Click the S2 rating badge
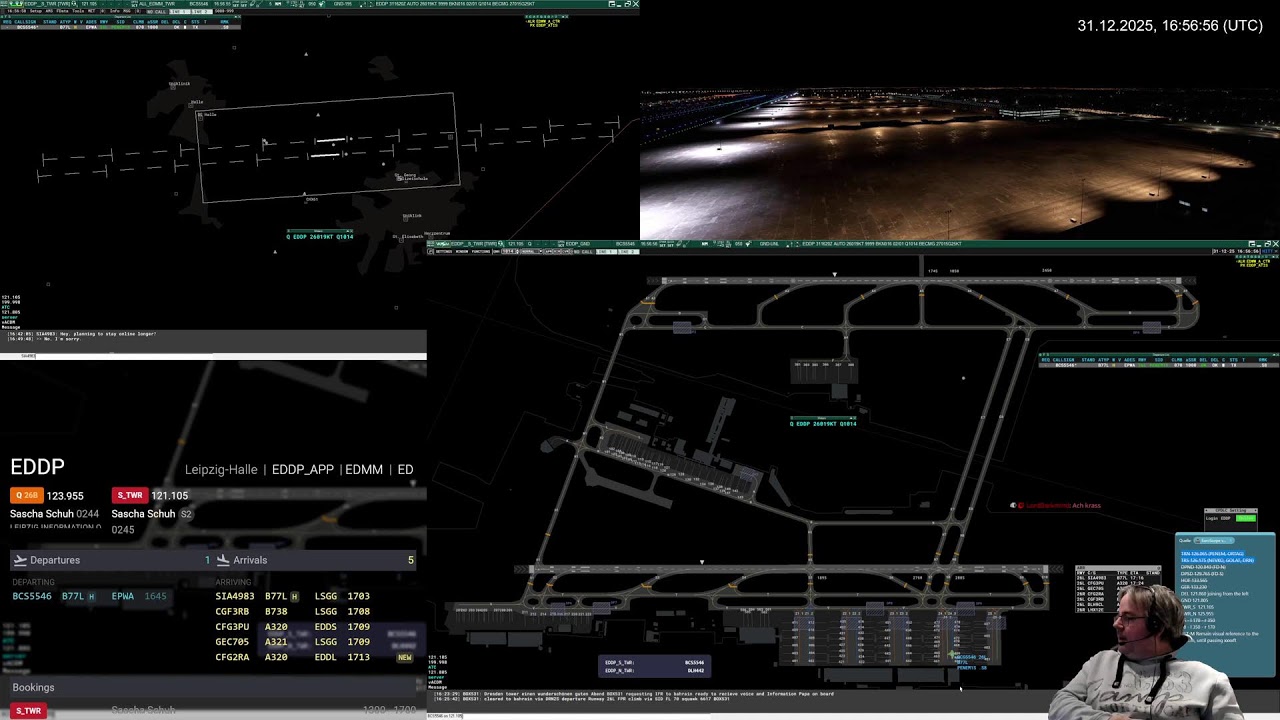 pos(186,514)
